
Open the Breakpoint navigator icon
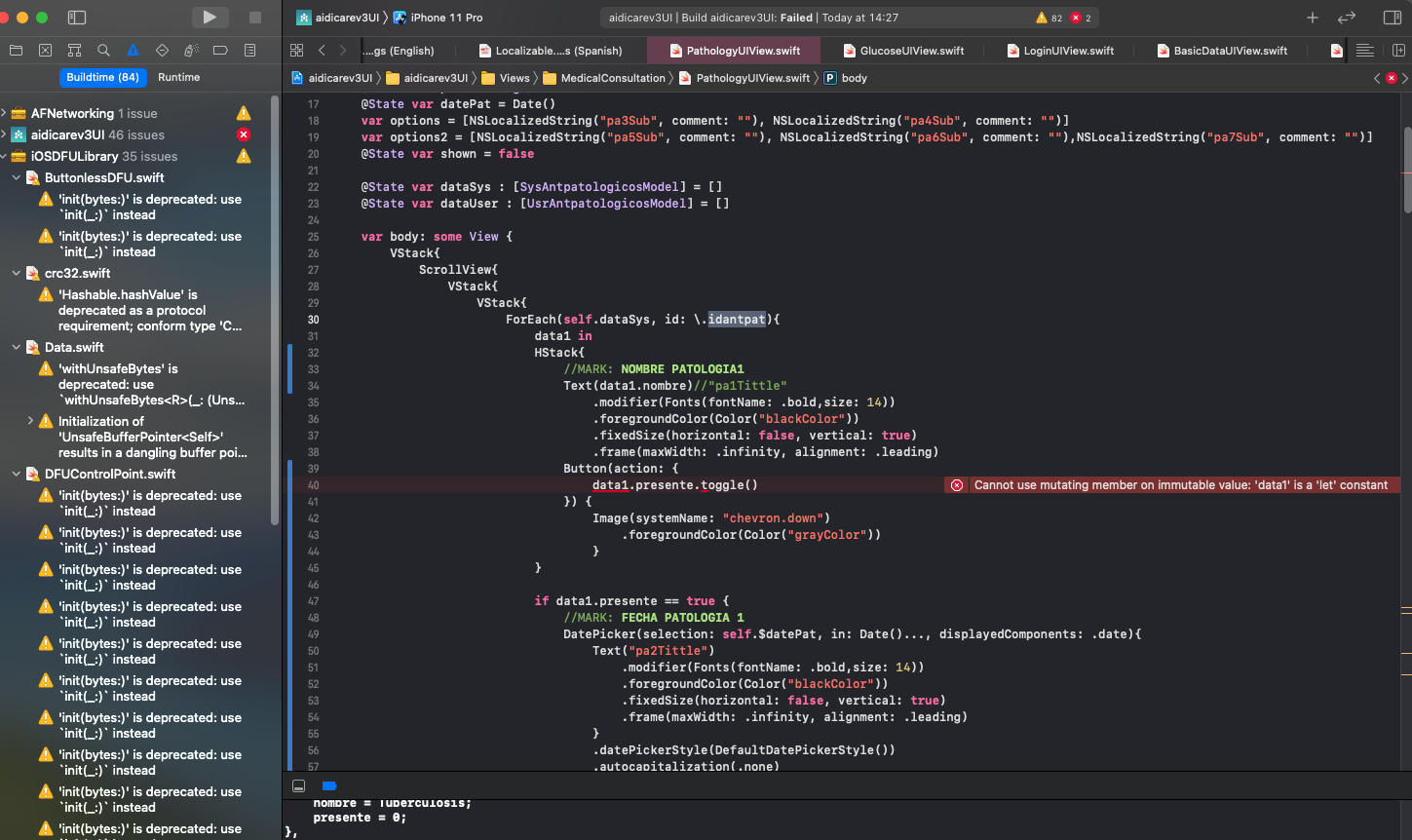click(220, 50)
